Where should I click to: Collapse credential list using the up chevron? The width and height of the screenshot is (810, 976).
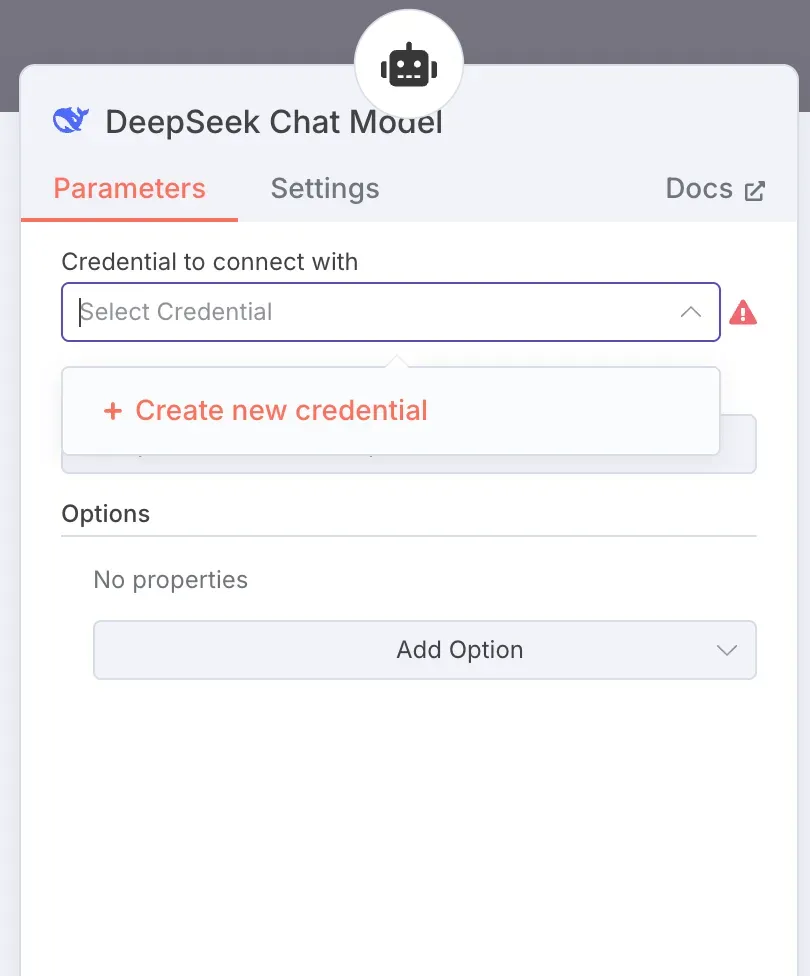(x=690, y=312)
